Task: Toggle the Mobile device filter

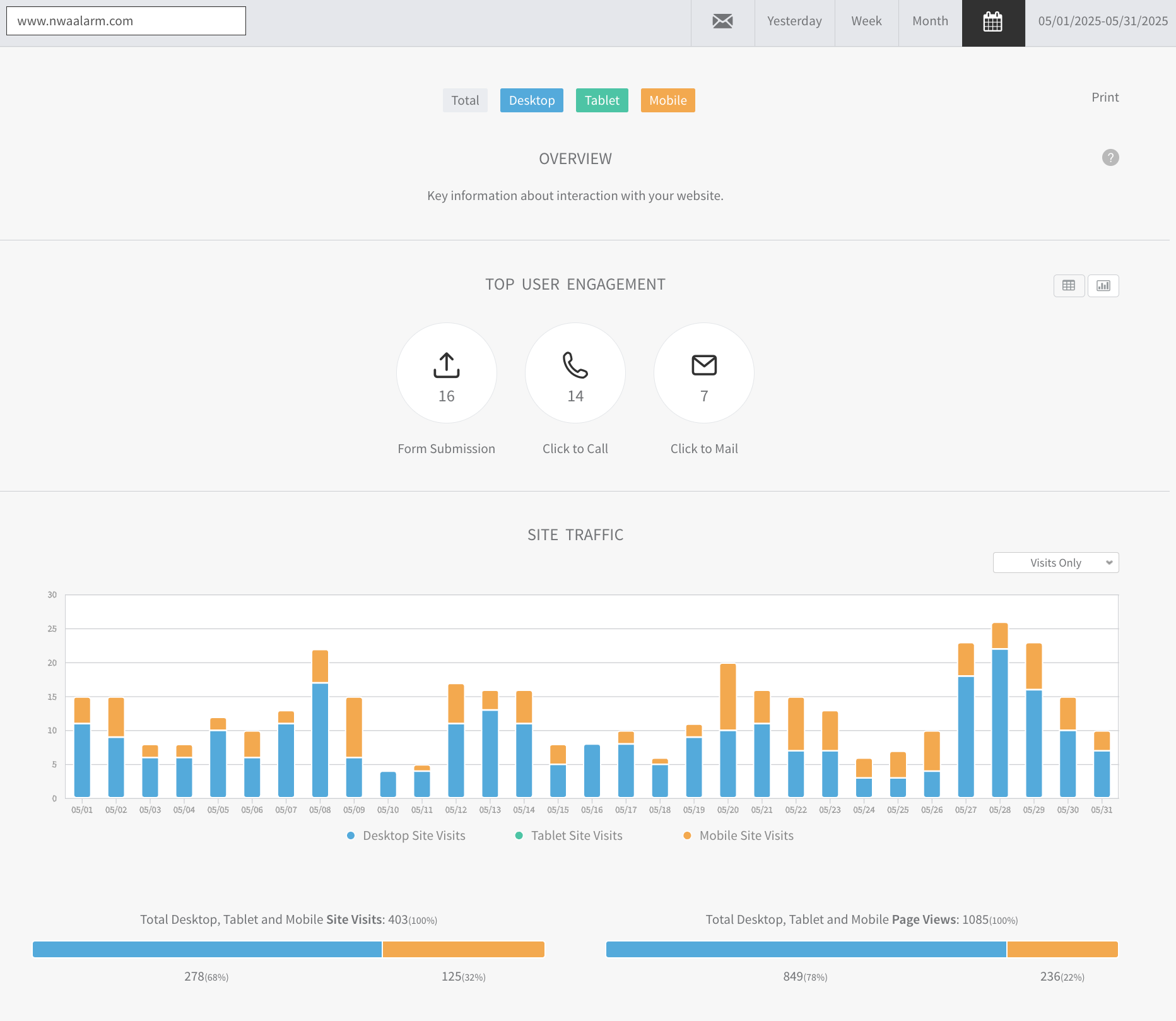Action: [x=667, y=100]
